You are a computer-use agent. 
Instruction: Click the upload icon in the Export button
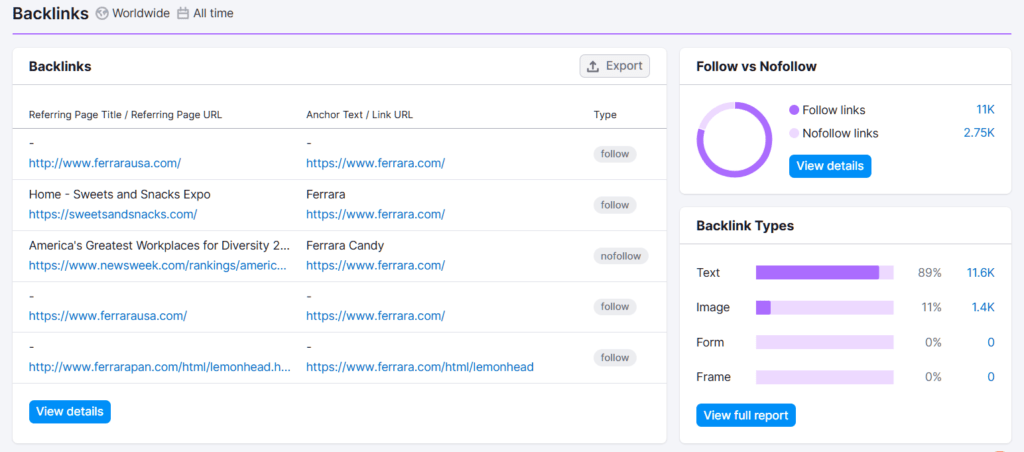coord(593,66)
